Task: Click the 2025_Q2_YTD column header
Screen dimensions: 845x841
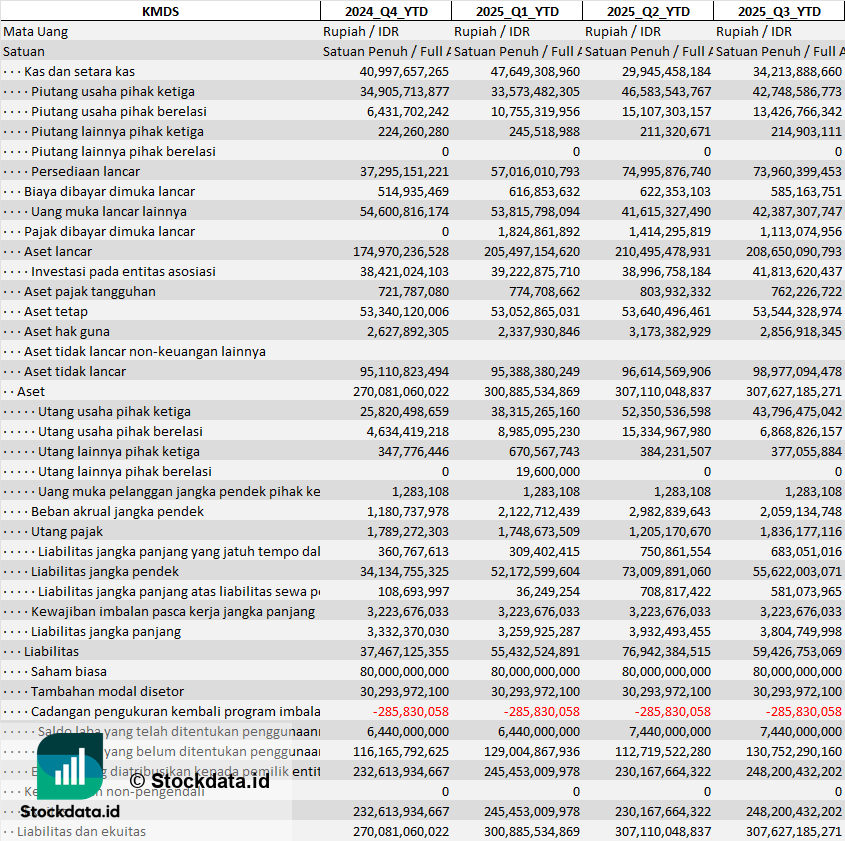Action: tap(648, 11)
